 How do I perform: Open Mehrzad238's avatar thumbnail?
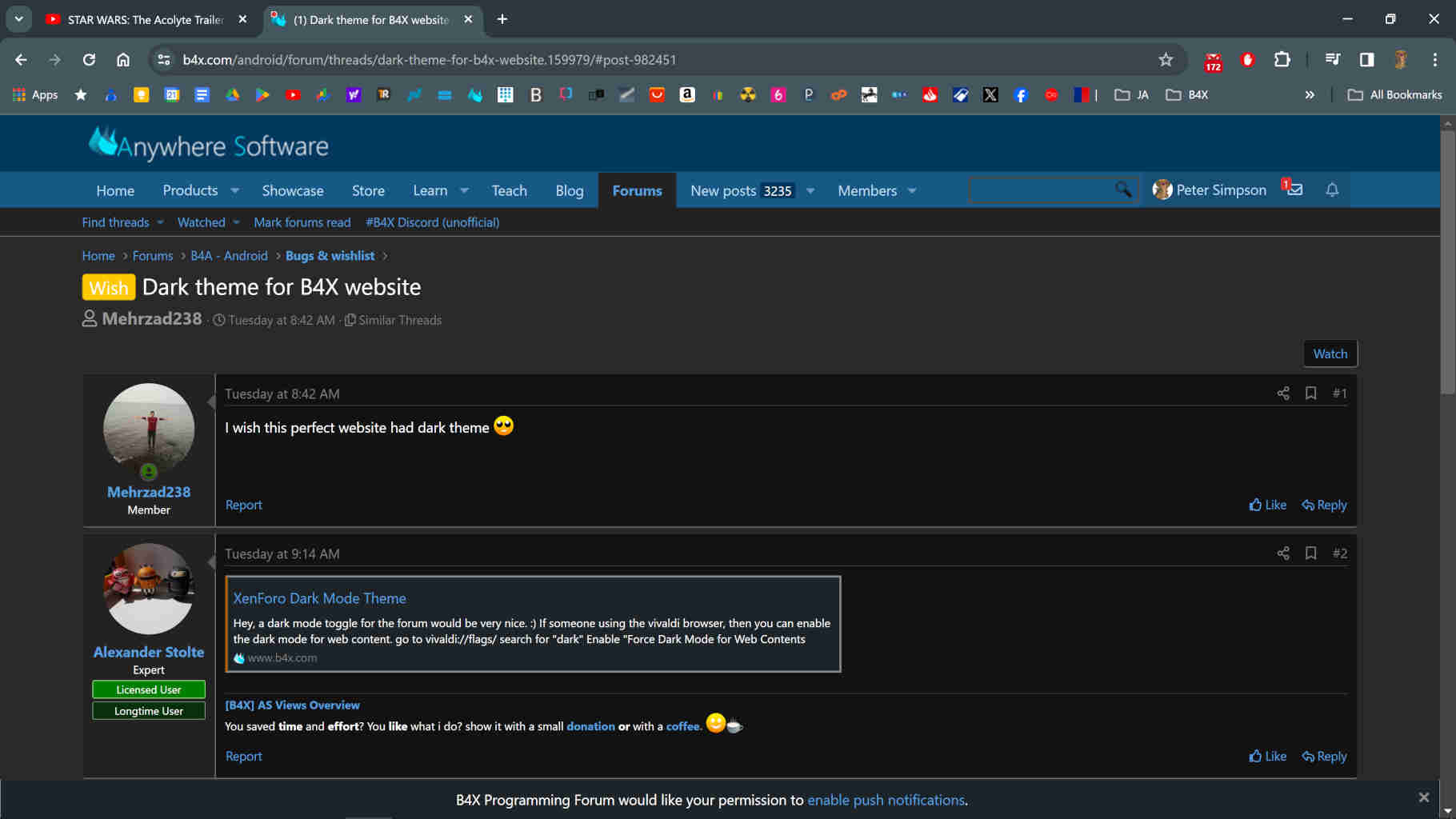[x=149, y=429]
